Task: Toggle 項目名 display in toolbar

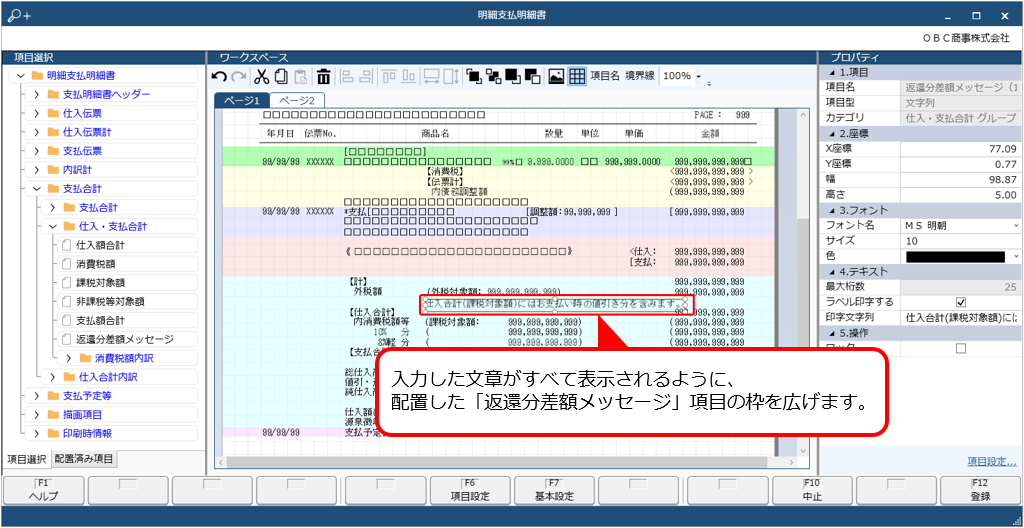Action: tap(605, 76)
